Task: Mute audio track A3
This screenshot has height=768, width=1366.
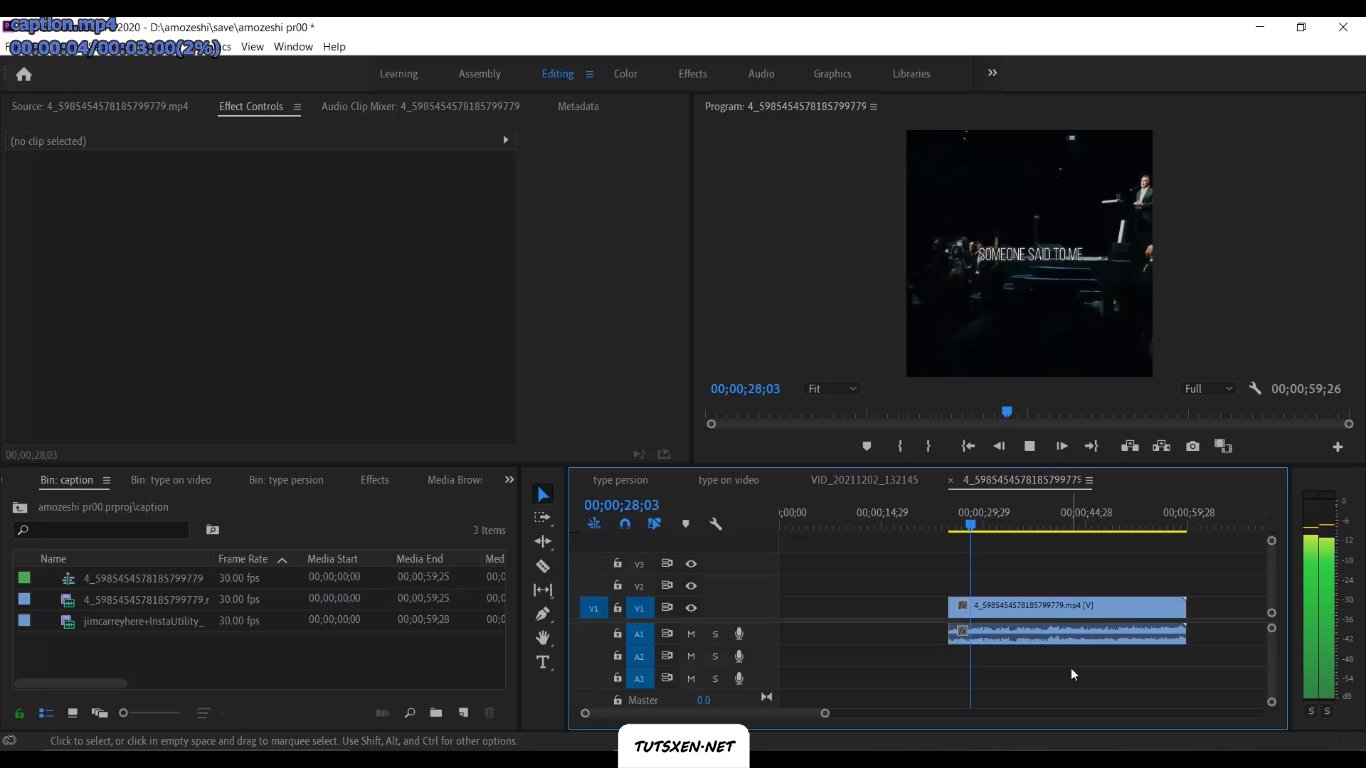Action: (x=690, y=679)
